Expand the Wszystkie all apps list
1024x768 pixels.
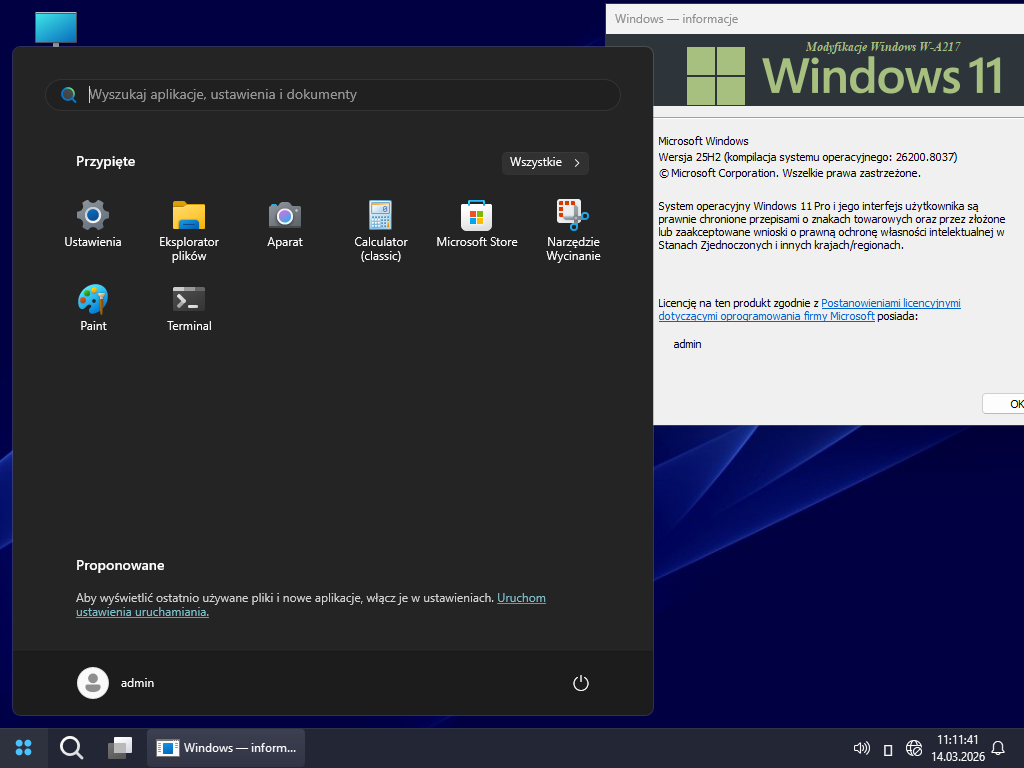(x=545, y=162)
